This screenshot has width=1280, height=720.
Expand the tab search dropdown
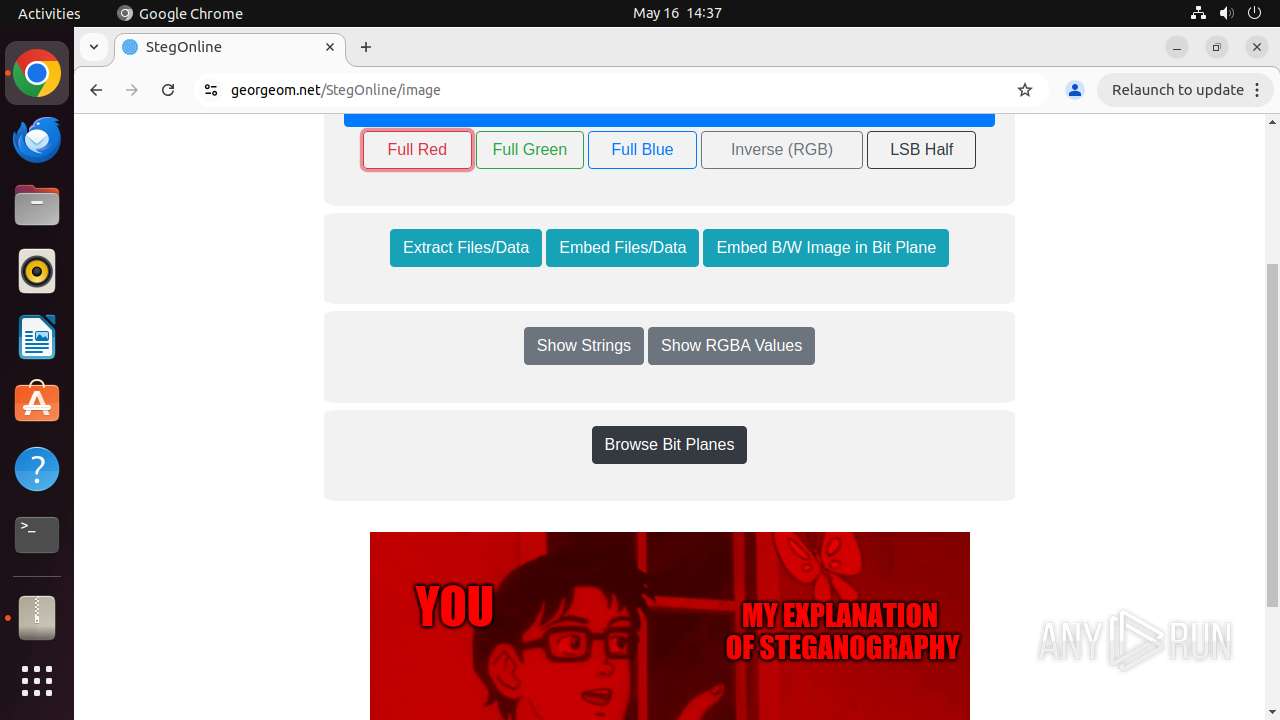[93, 47]
